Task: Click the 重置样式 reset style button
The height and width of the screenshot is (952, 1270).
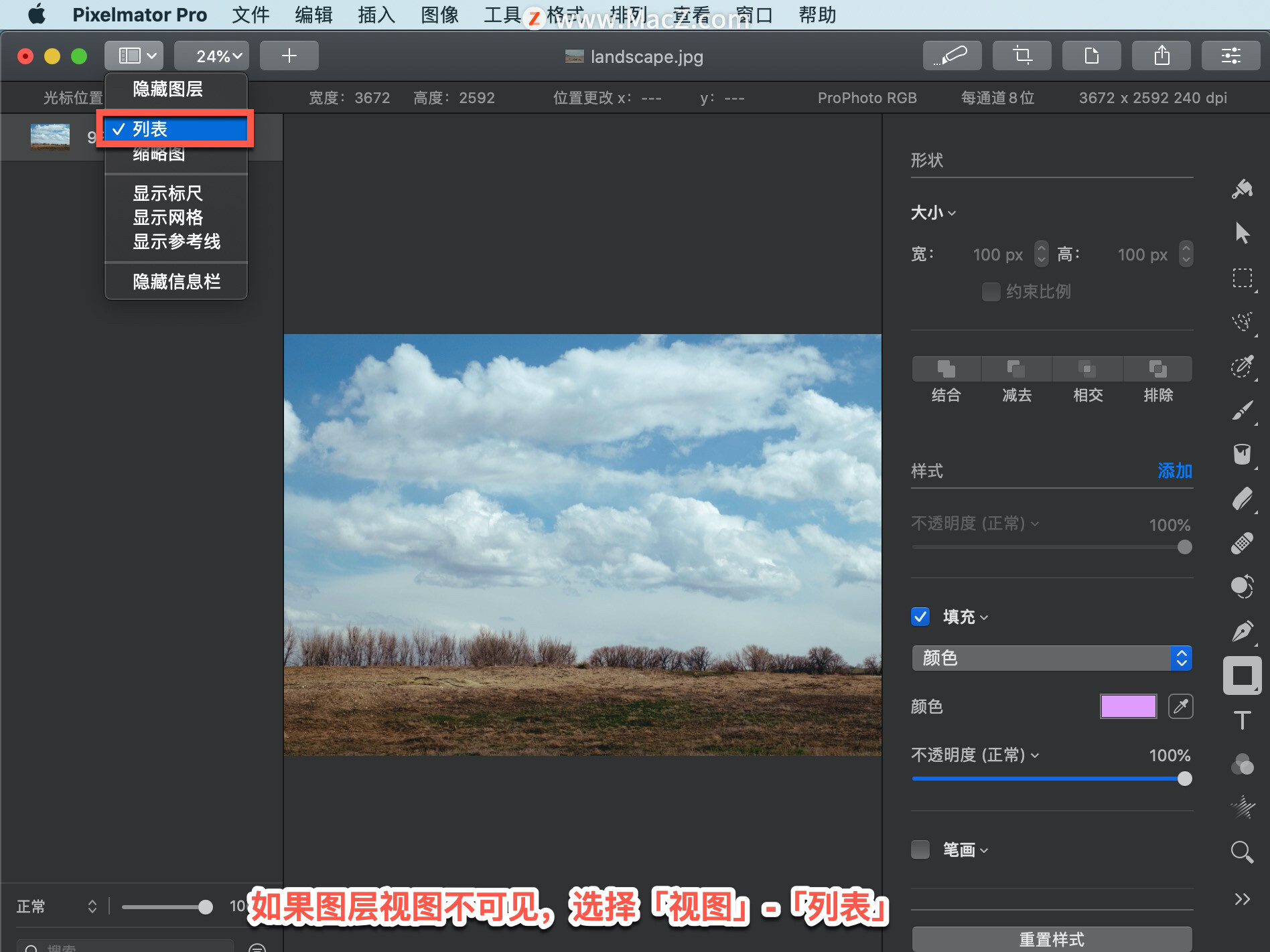Action: [1052, 939]
